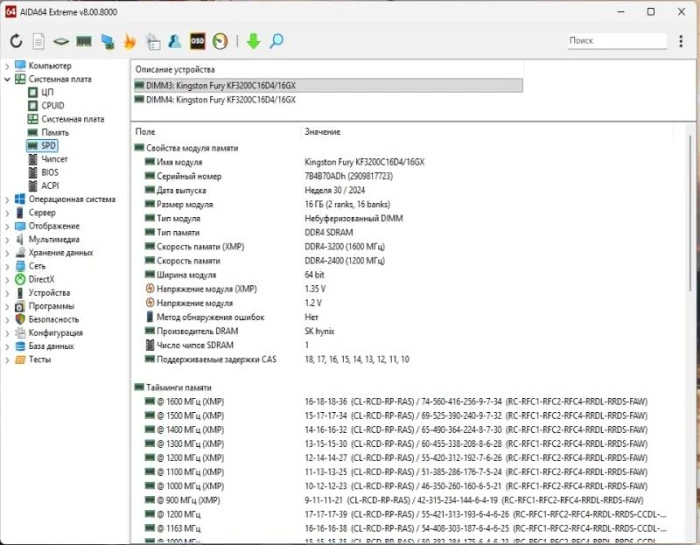Click the green download arrow icon
700x545 pixels.
[254, 41]
